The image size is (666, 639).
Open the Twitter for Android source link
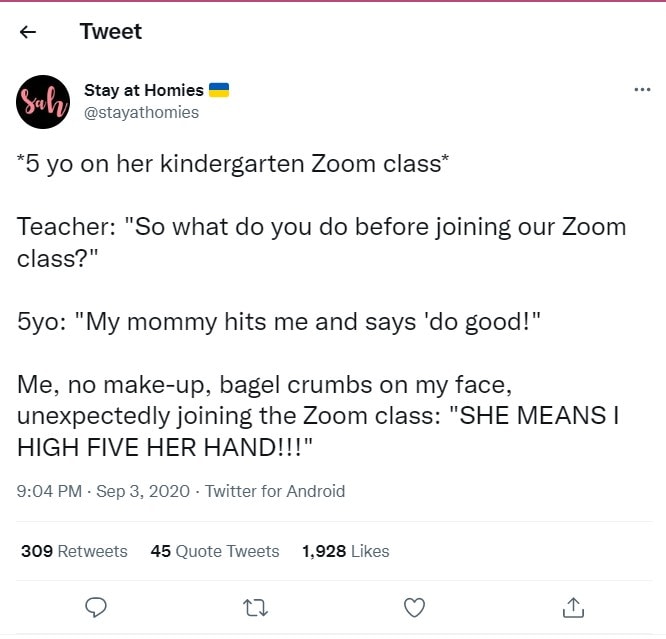(275, 491)
